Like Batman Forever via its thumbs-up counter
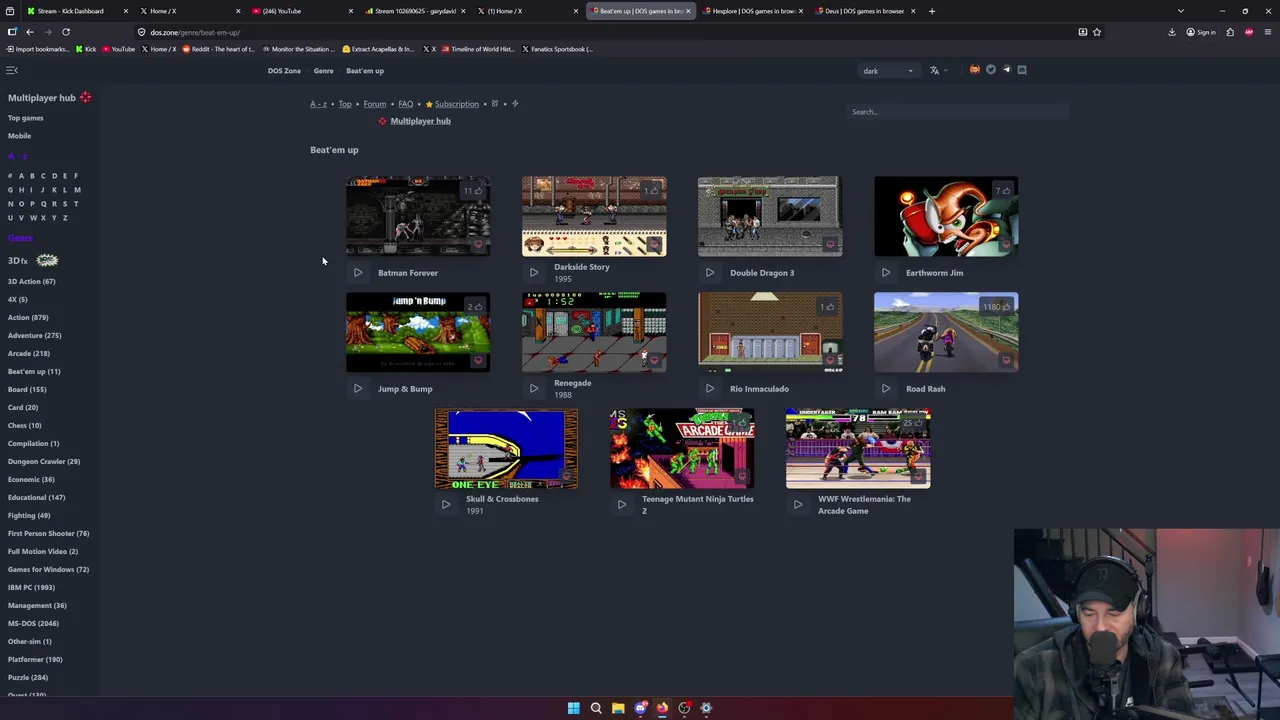 tap(473, 191)
